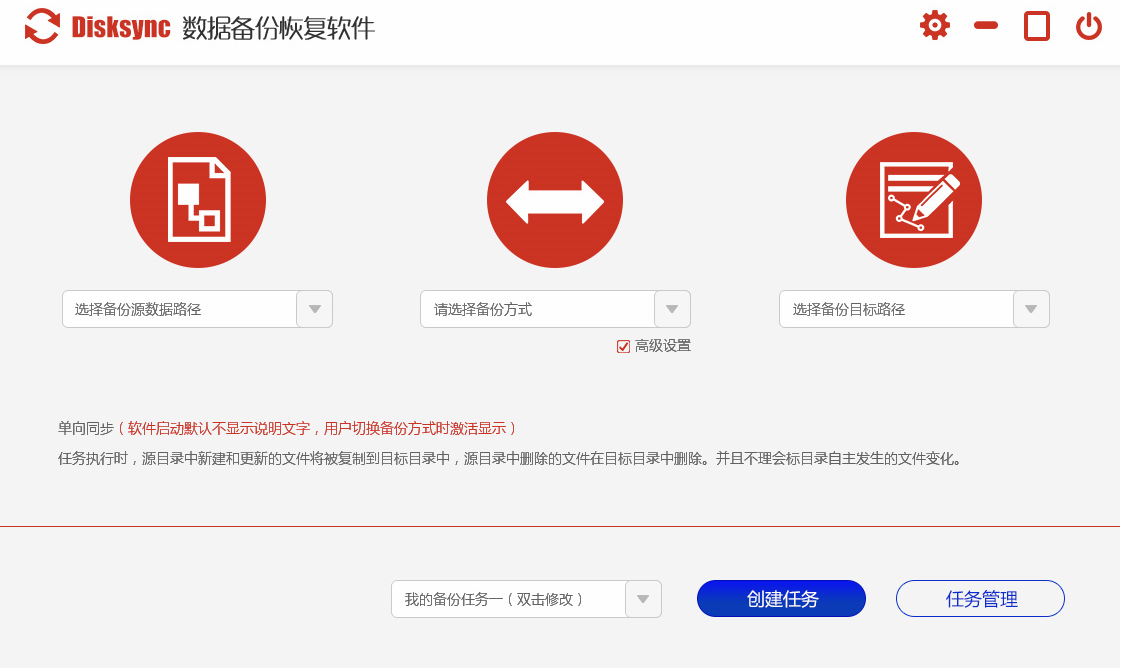The height and width of the screenshot is (668, 1121).
Task: Click the 我的备份任务一 task name field
Action: (508, 599)
